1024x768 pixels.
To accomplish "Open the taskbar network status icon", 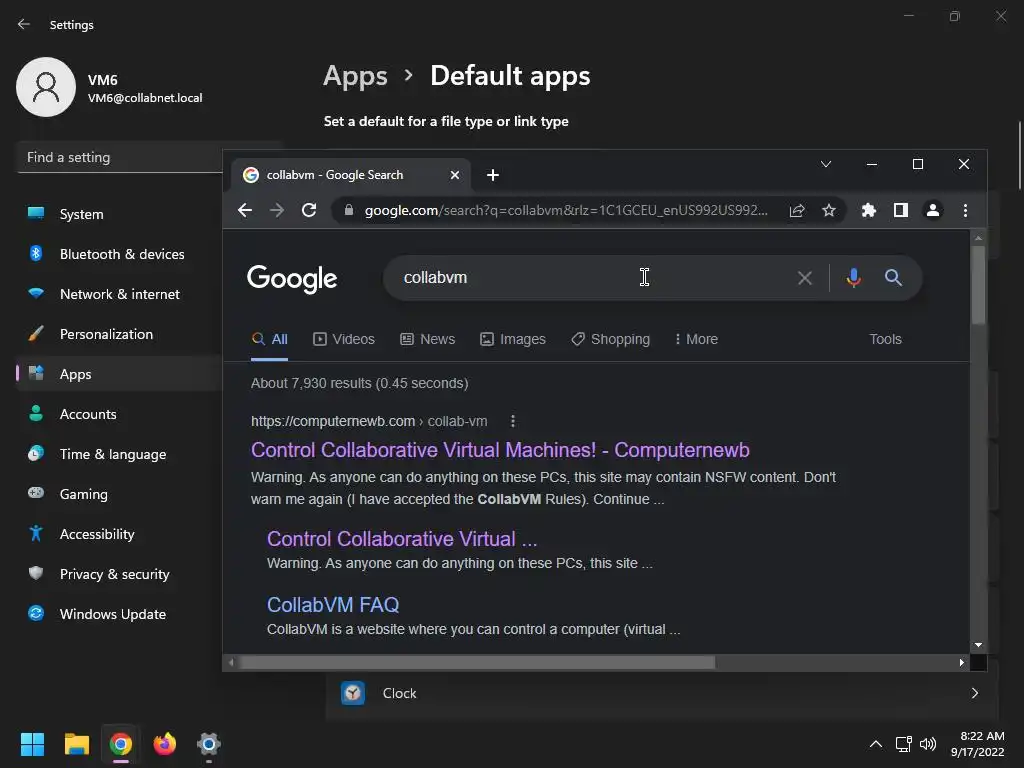I will pyautogui.click(x=904, y=744).
